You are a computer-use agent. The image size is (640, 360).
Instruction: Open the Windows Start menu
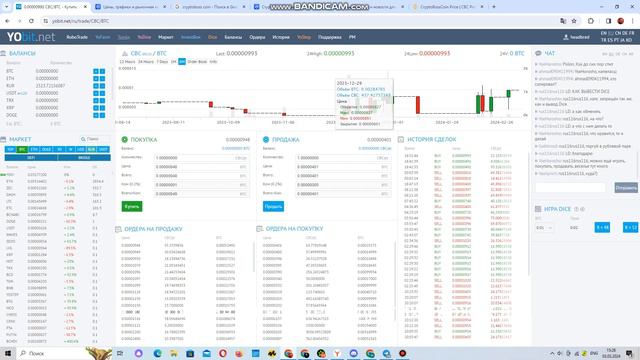tap(8, 353)
